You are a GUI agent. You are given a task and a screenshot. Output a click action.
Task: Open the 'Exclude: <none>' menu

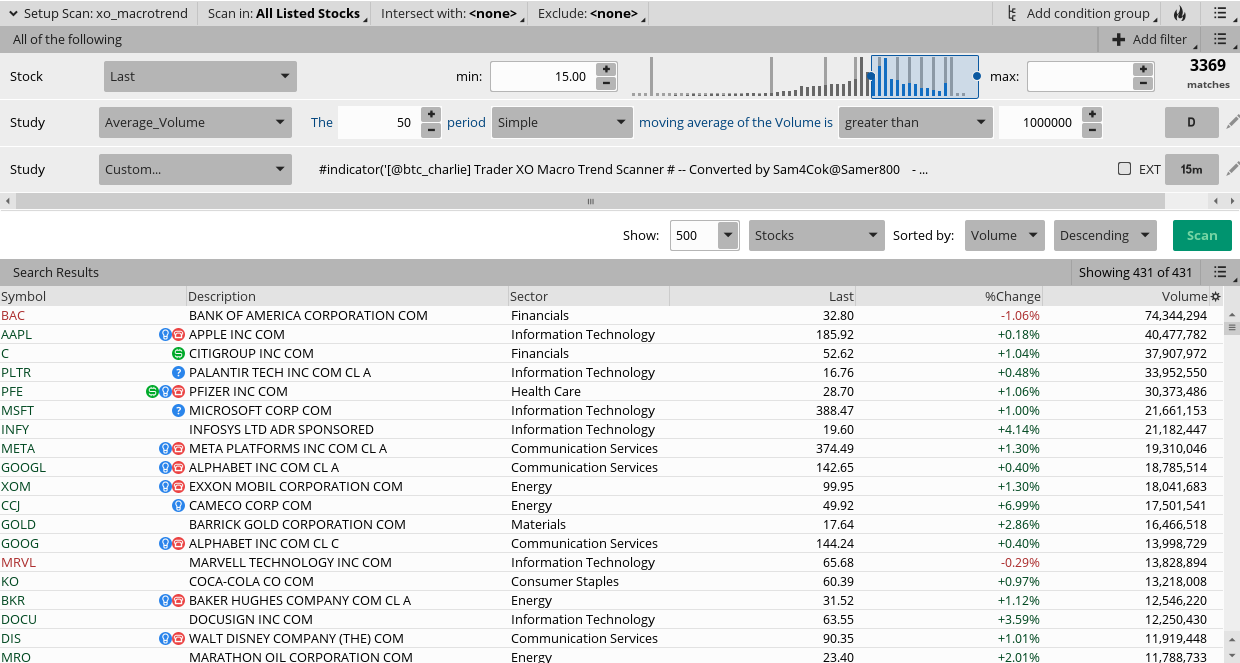tap(590, 13)
